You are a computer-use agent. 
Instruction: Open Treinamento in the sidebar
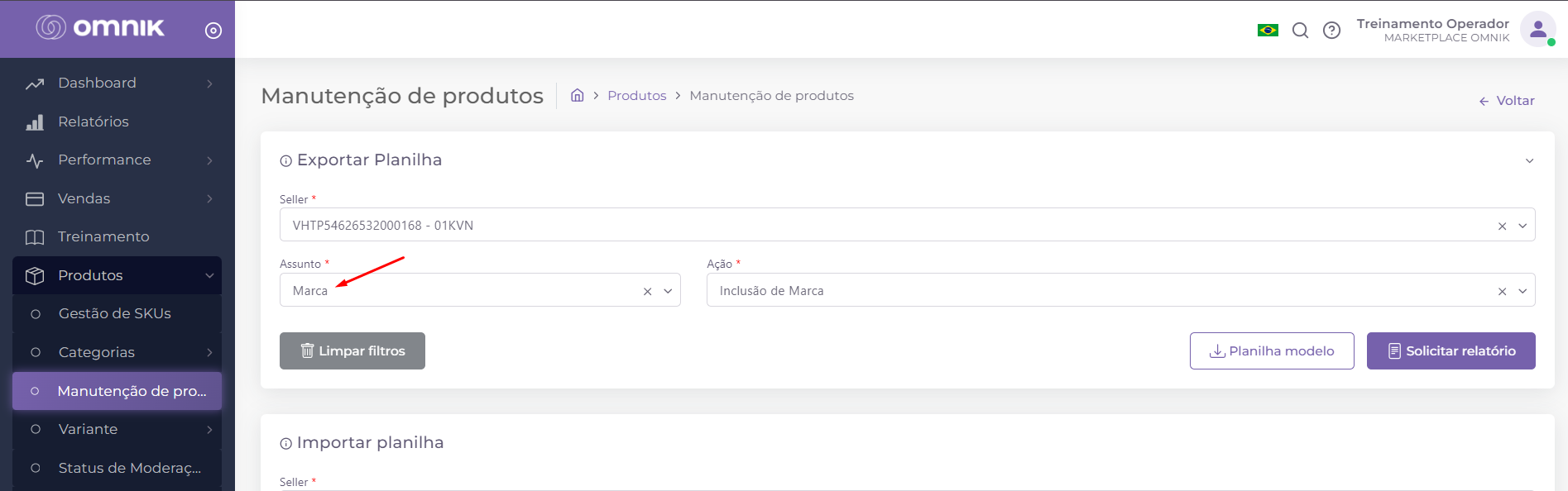coord(117,237)
